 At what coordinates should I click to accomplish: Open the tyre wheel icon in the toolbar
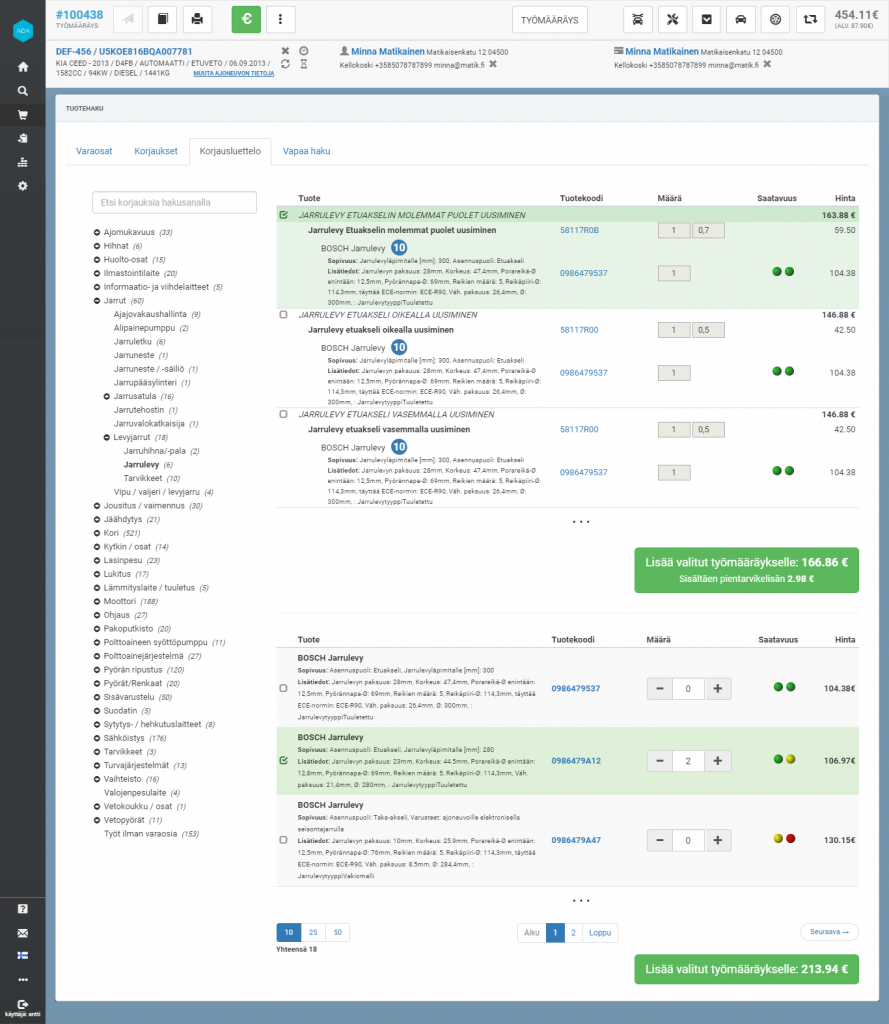[x=775, y=20]
